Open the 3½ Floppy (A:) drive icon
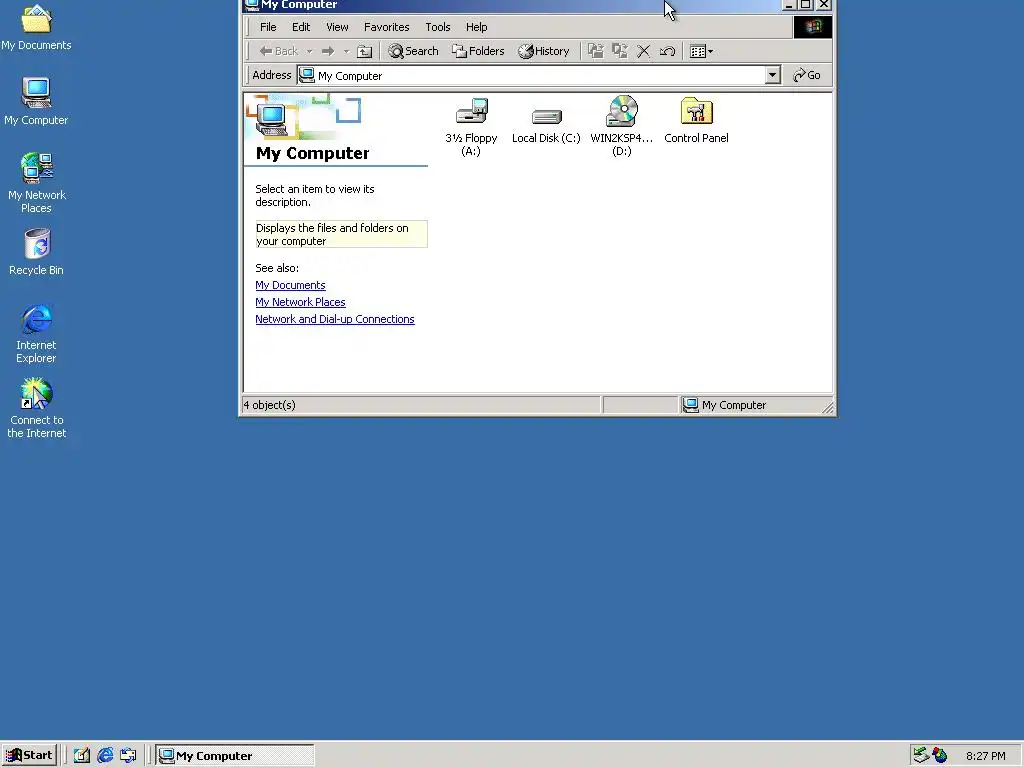The width and height of the screenshot is (1024, 768). coord(471,127)
